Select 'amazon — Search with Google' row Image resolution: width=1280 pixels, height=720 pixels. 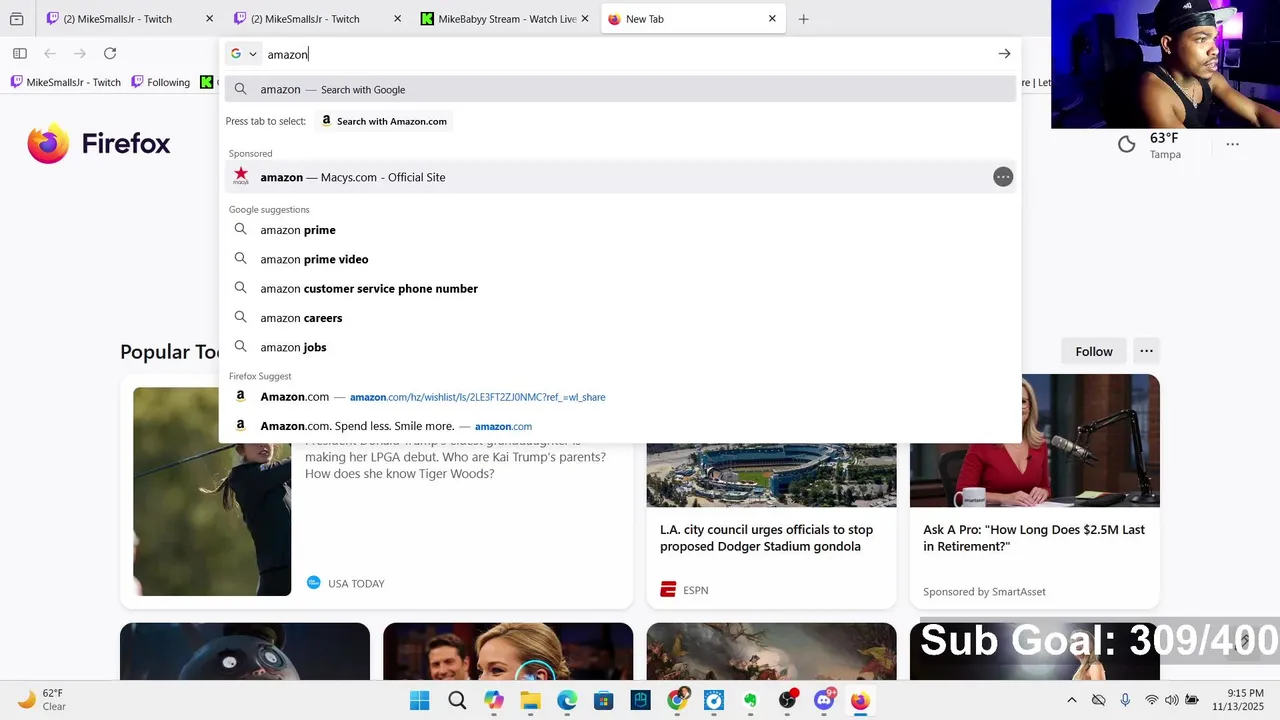coord(620,89)
